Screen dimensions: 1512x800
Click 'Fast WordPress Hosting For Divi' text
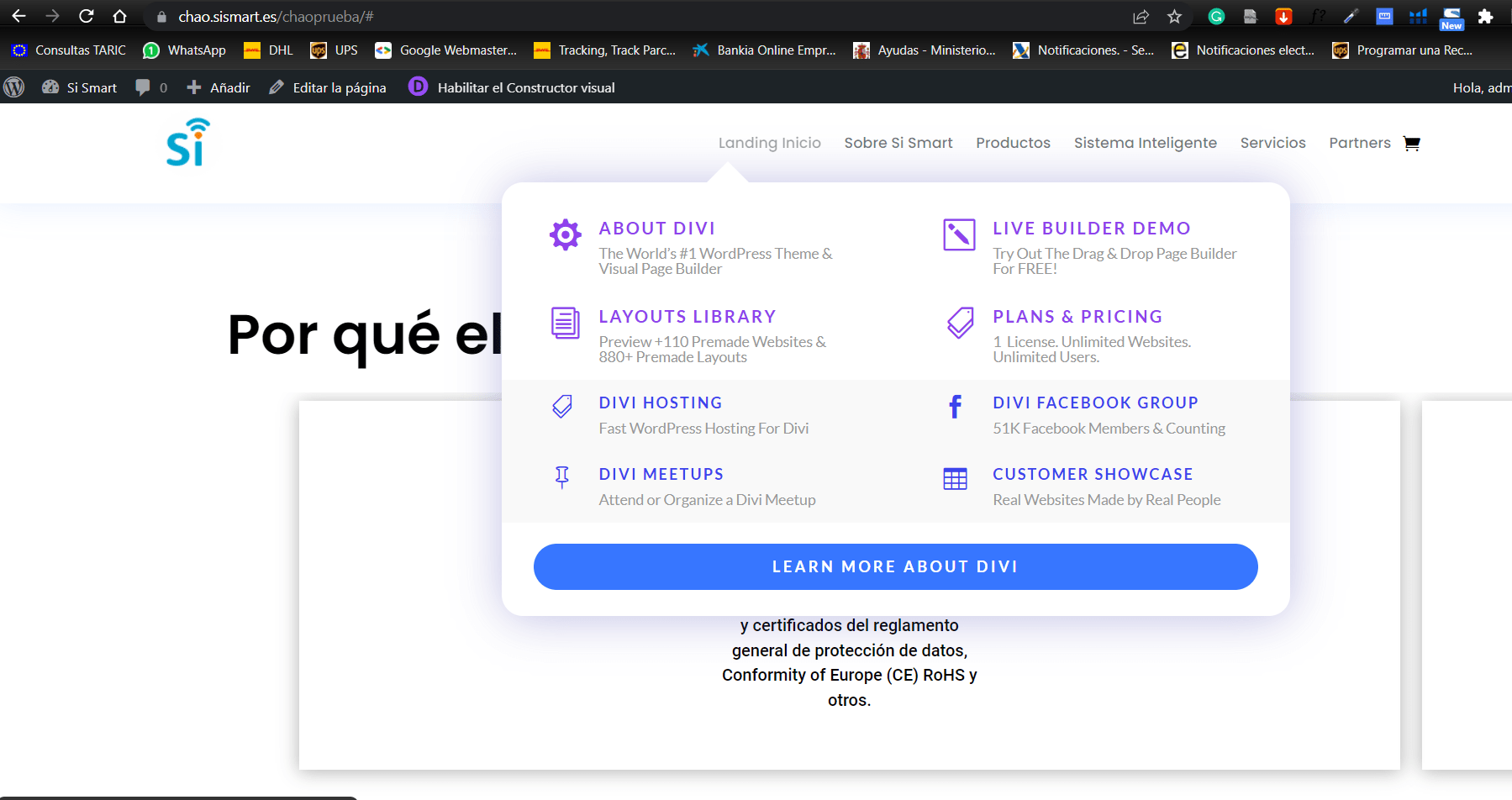point(704,429)
